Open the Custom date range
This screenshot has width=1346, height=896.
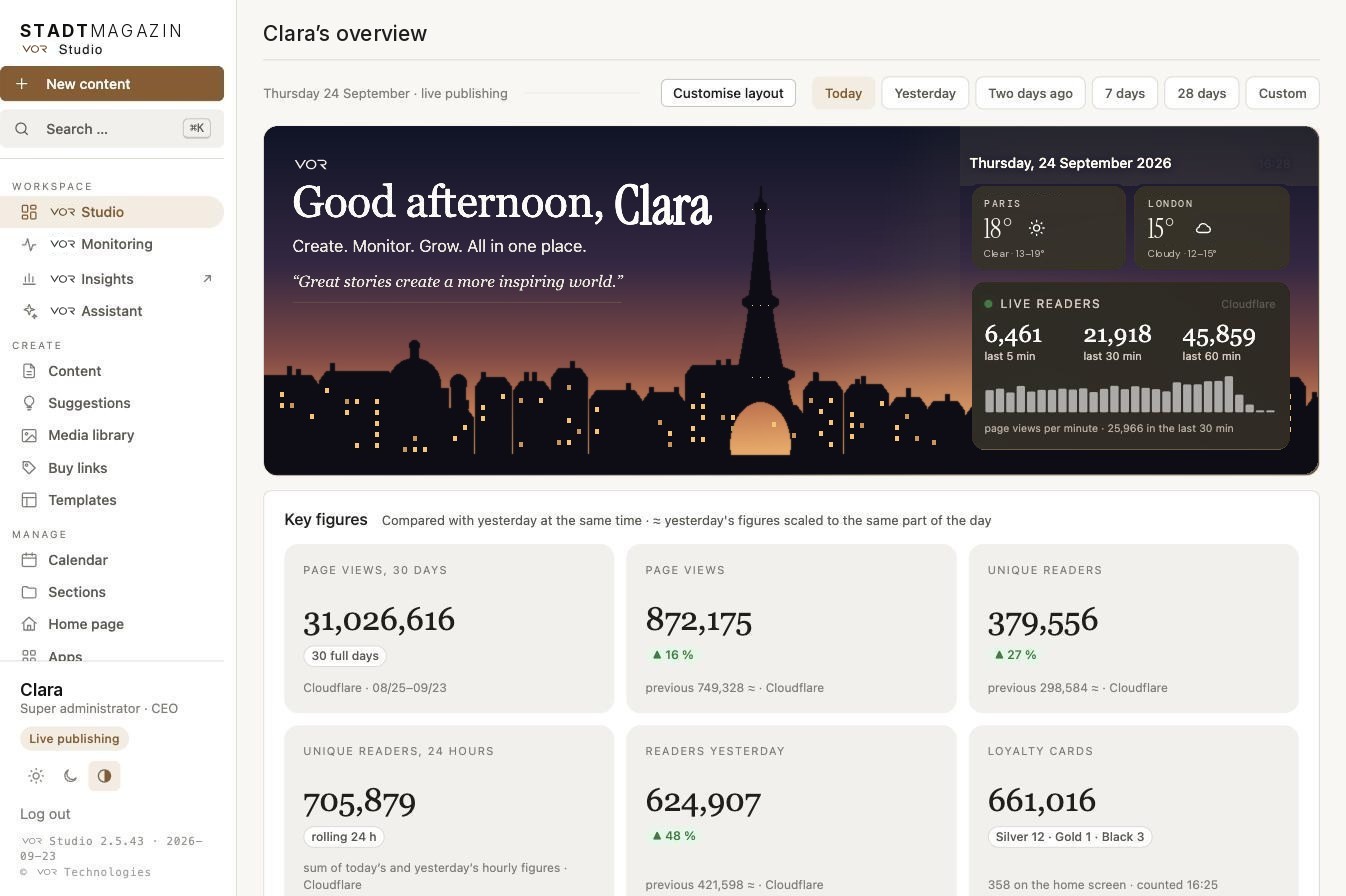pos(1283,93)
